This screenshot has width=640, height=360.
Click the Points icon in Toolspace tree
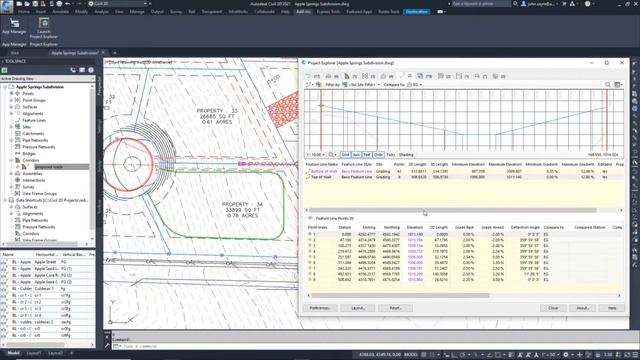click(18, 93)
